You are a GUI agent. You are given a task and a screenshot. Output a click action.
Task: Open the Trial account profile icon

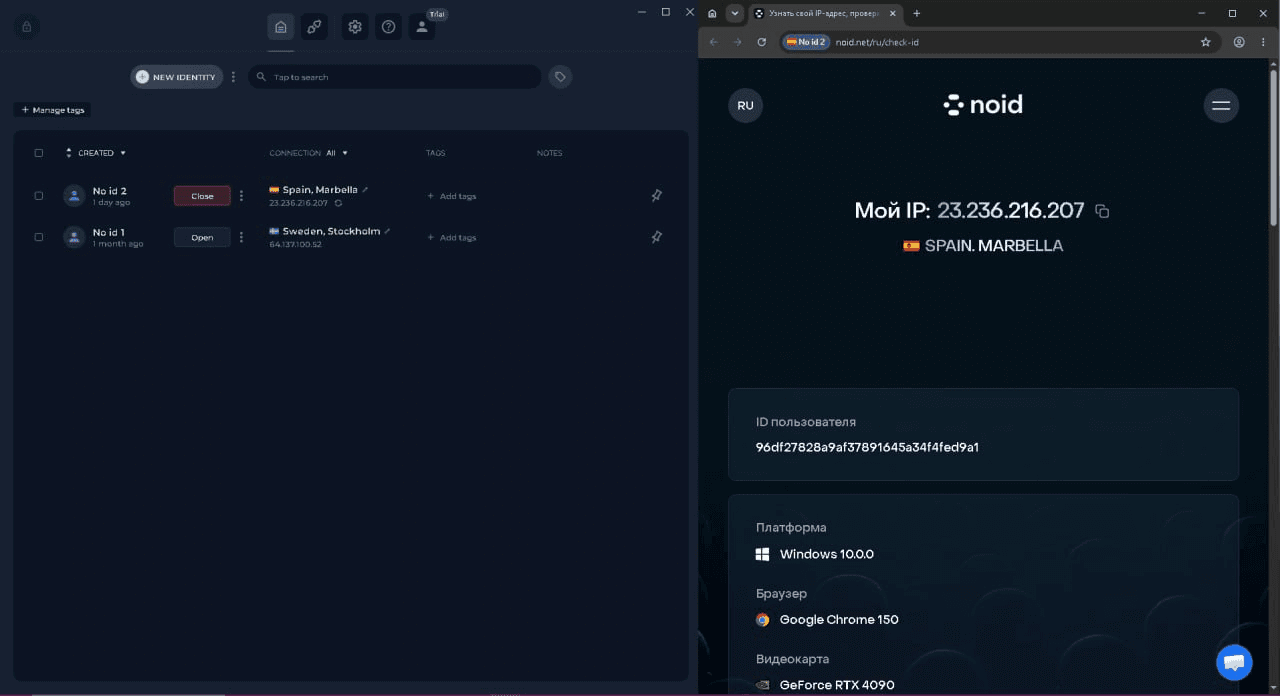(x=422, y=27)
